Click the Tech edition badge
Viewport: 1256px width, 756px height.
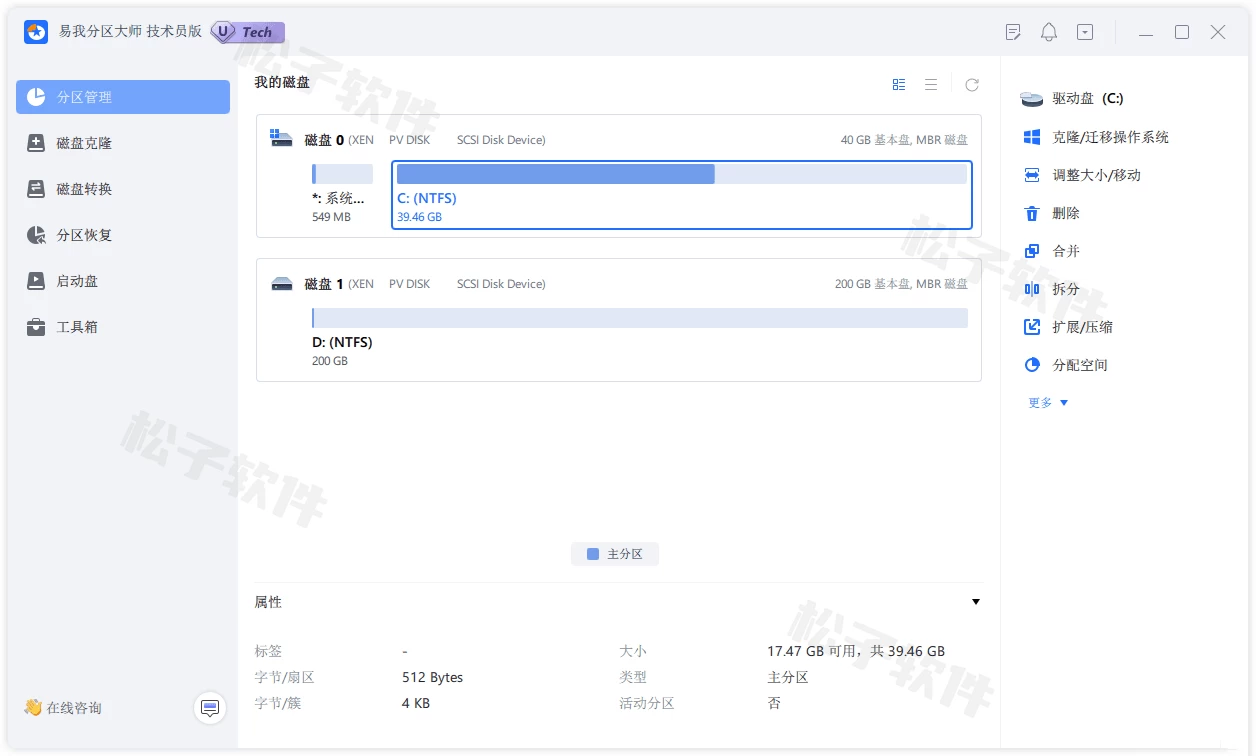248,32
